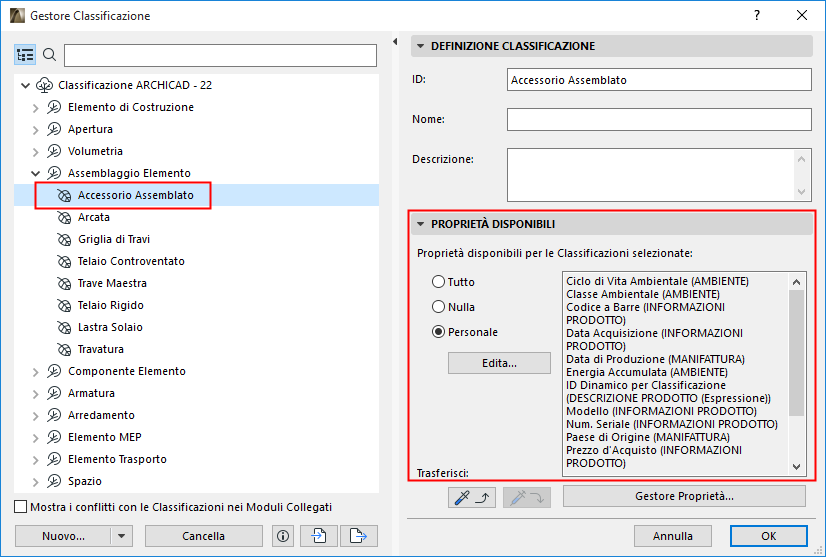Screen dimensions: 826x557
Task: Click the Classificazione ARCHICAD - 22 tree icon
Action: [x=44, y=85]
